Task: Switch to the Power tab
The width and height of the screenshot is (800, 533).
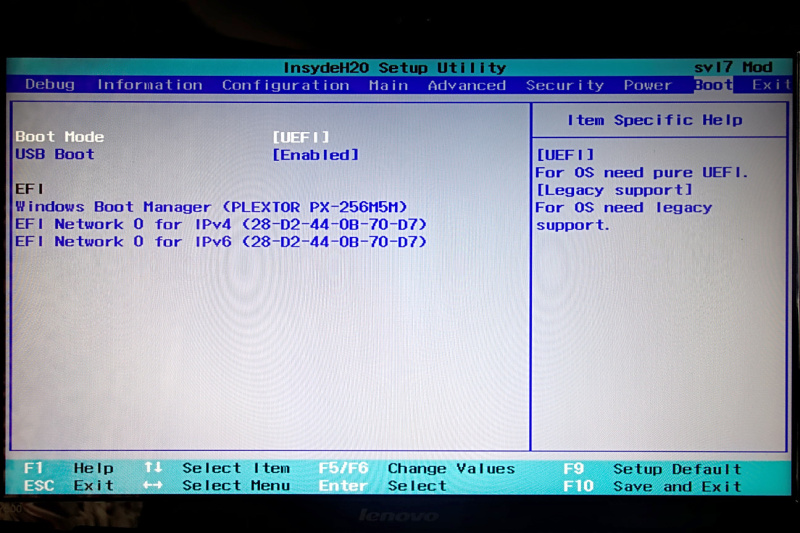Action: tap(647, 85)
